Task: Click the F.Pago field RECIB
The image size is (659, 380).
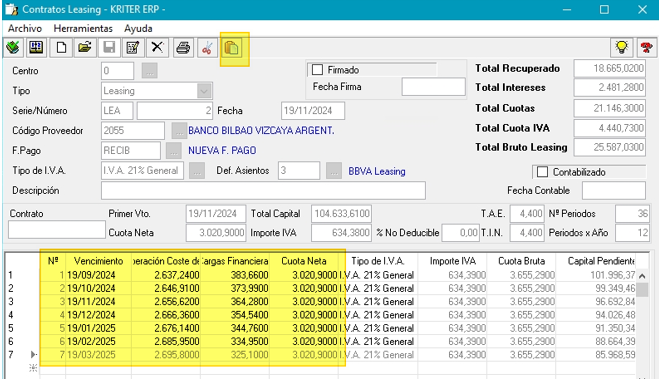Action: point(131,150)
